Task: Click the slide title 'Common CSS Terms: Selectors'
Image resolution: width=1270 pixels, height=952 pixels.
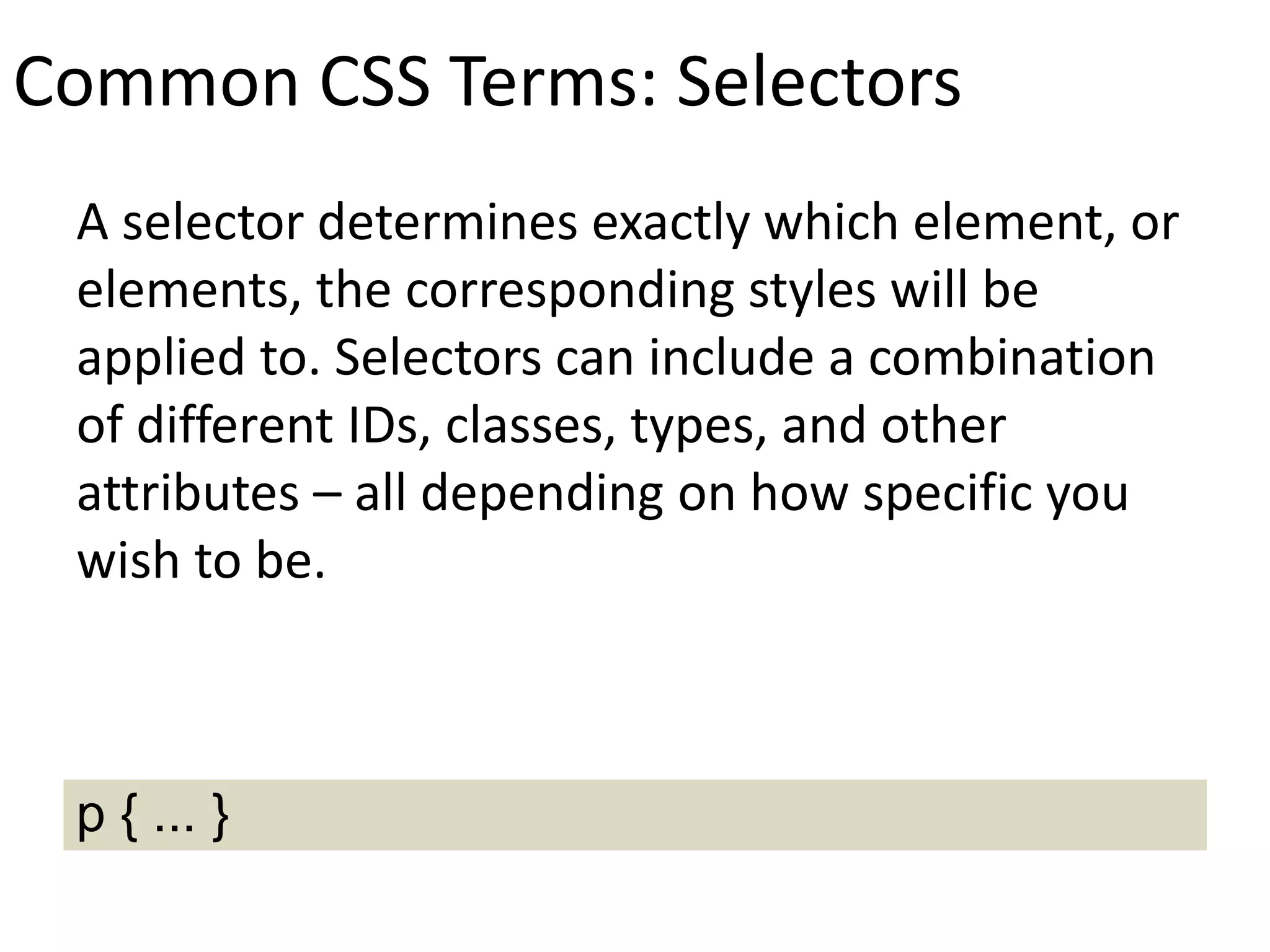Action: (487, 81)
